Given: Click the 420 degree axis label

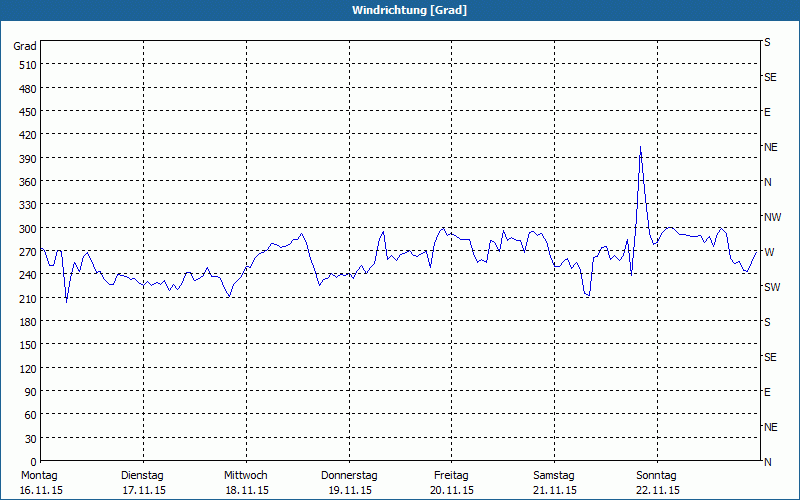Looking at the screenshot, I should (x=28, y=135).
